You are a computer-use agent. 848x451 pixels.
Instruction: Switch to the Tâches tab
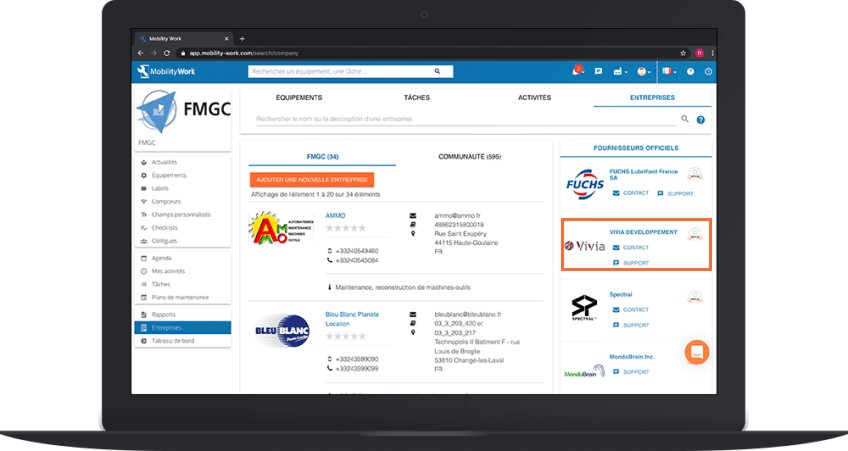coord(416,98)
